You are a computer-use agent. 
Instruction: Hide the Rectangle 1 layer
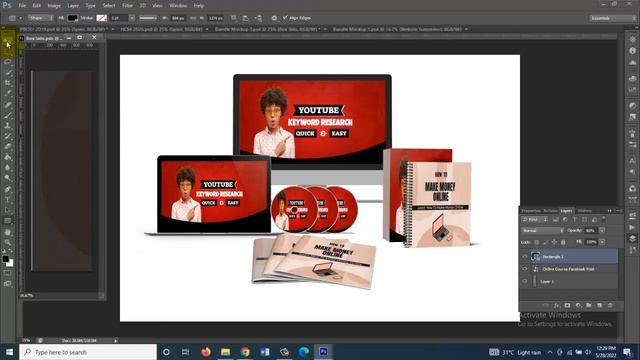tap(524, 256)
